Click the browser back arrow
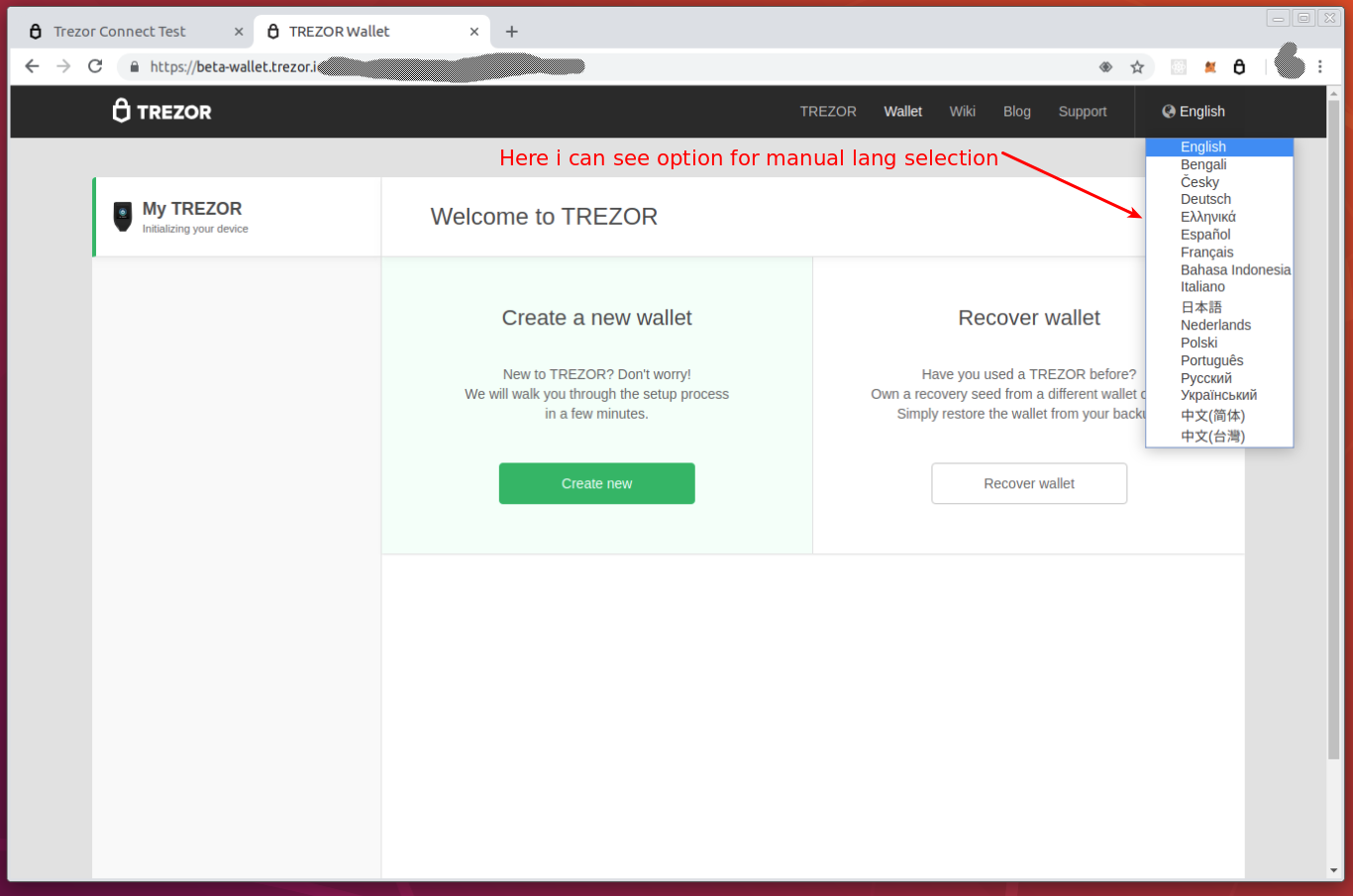The image size is (1353, 896). point(32,66)
